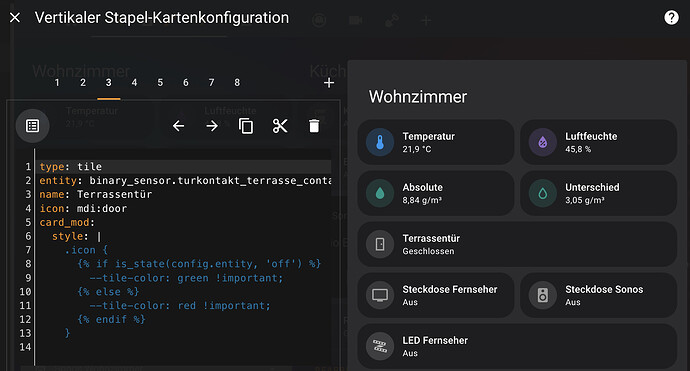Open the Temperatur tile details

coord(436,142)
